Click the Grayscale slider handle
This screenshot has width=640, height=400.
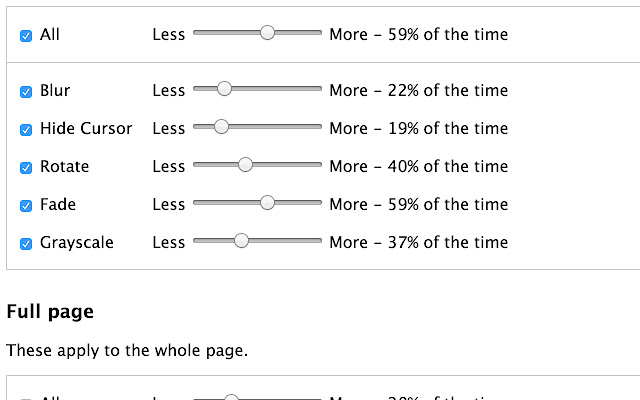(x=241, y=241)
